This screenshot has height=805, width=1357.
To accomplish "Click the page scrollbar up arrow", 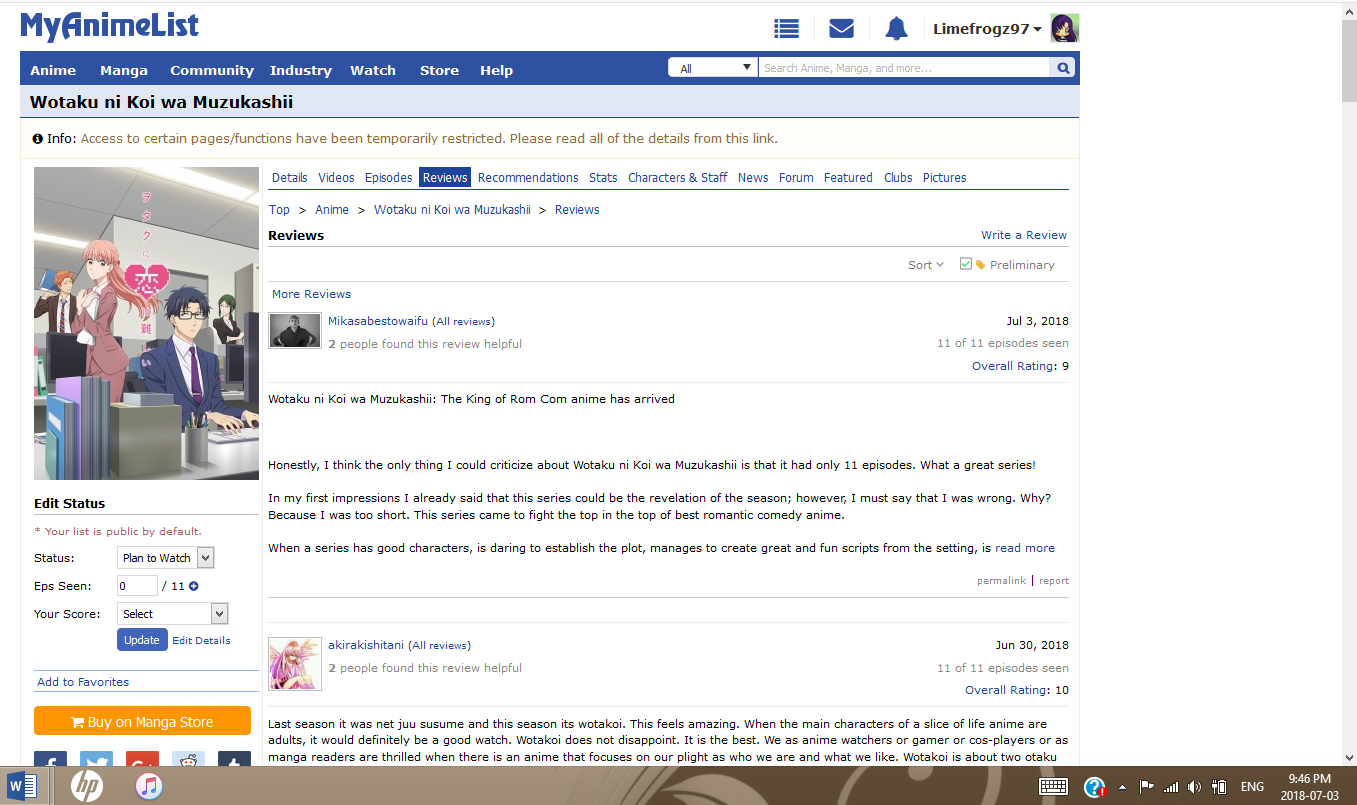I will pyautogui.click(x=1348, y=9).
